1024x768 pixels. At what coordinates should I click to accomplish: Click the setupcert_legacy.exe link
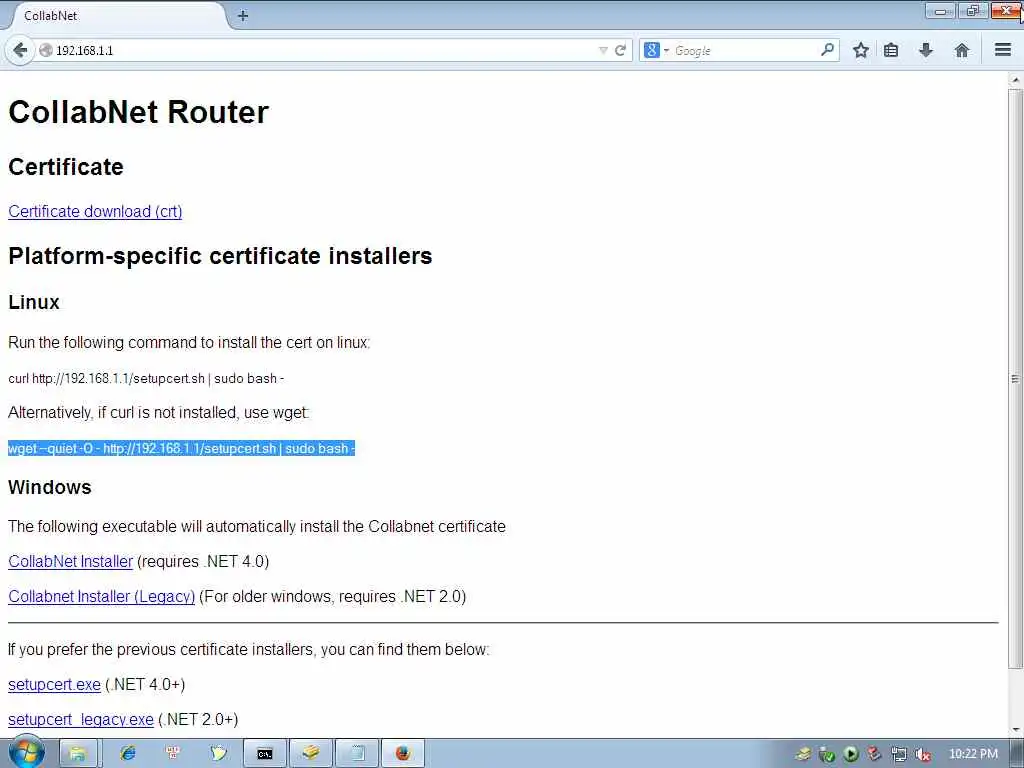(x=81, y=720)
